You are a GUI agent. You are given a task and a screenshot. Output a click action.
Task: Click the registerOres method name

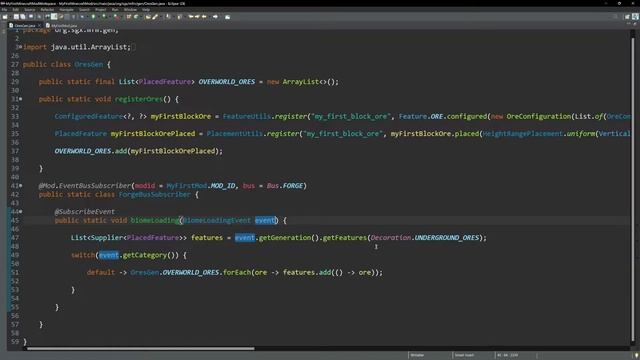(138, 99)
